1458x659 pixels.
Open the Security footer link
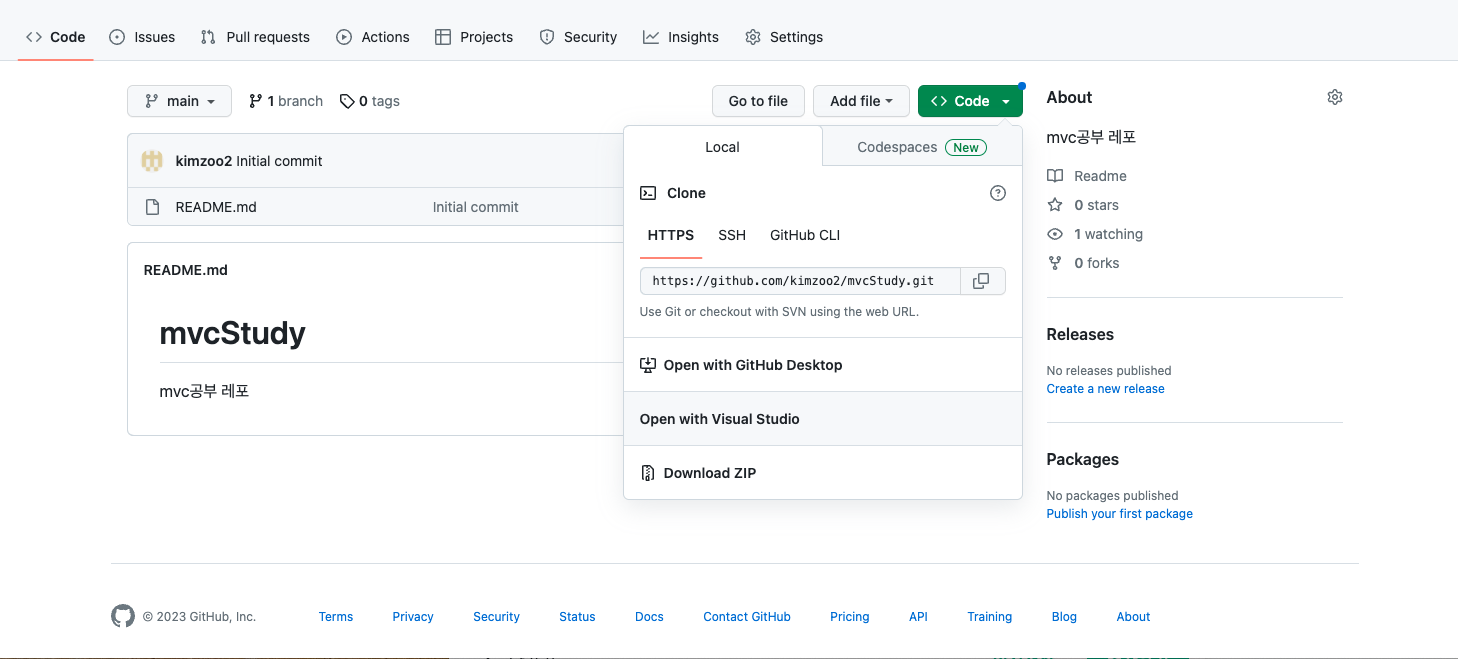(496, 617)
